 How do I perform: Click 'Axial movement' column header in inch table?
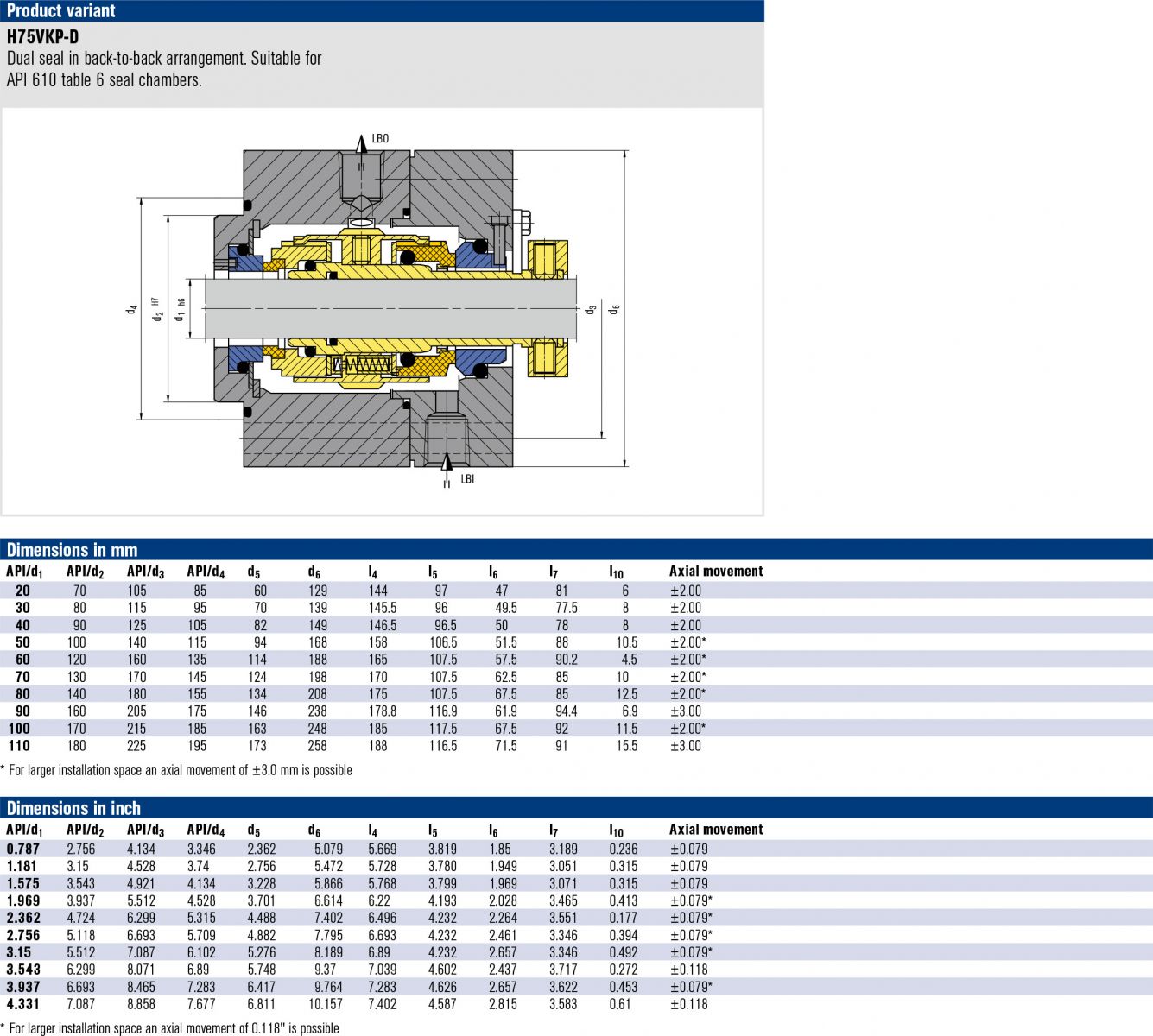pos(716,829)
